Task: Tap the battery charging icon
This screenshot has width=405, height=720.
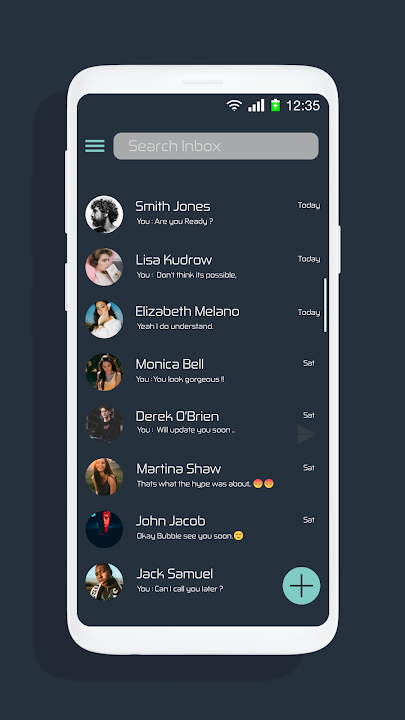Action: pyautogui.click(x=275, y=105)
